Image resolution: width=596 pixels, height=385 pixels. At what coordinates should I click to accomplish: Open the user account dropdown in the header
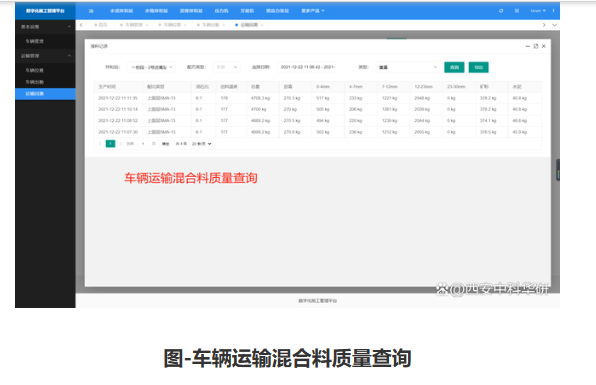point(538,11)
